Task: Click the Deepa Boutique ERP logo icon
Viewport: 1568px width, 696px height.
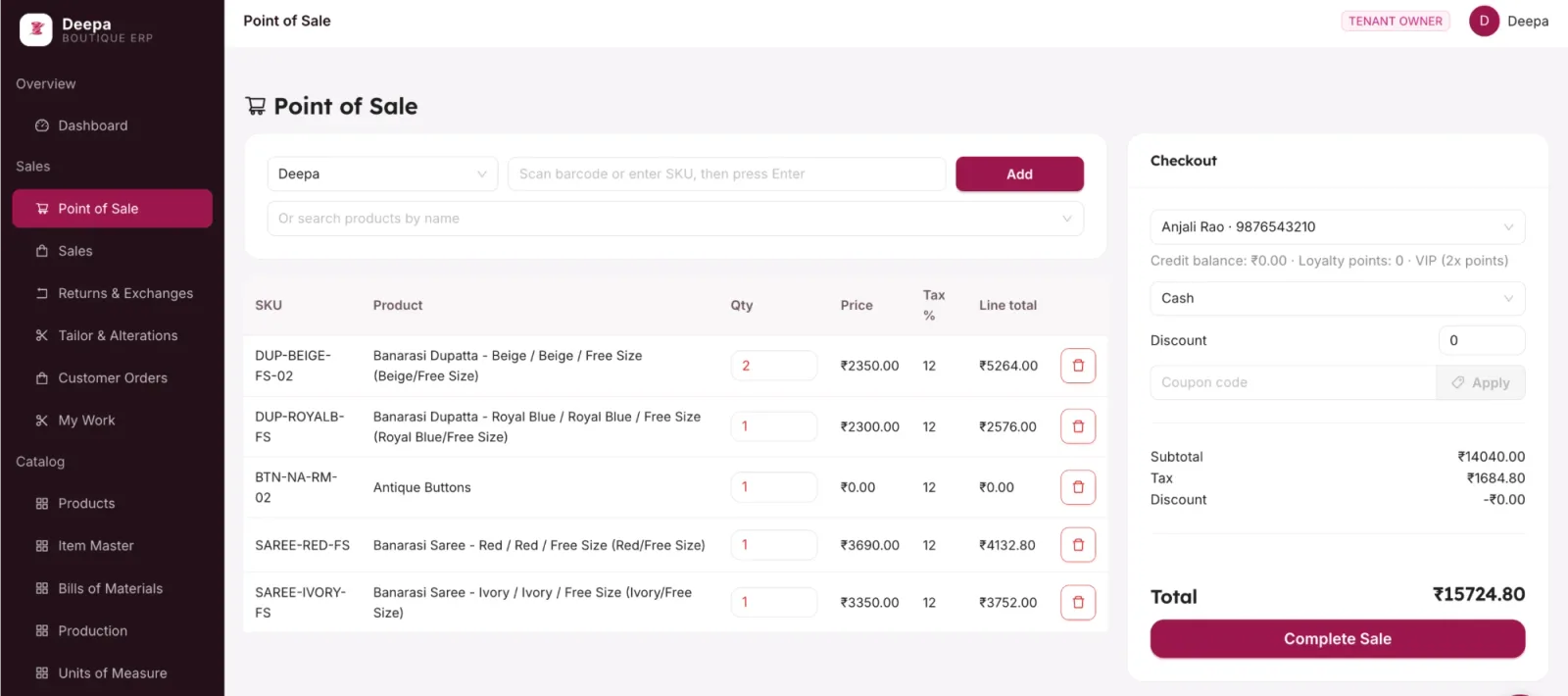Action: click(x=36, y=29)
